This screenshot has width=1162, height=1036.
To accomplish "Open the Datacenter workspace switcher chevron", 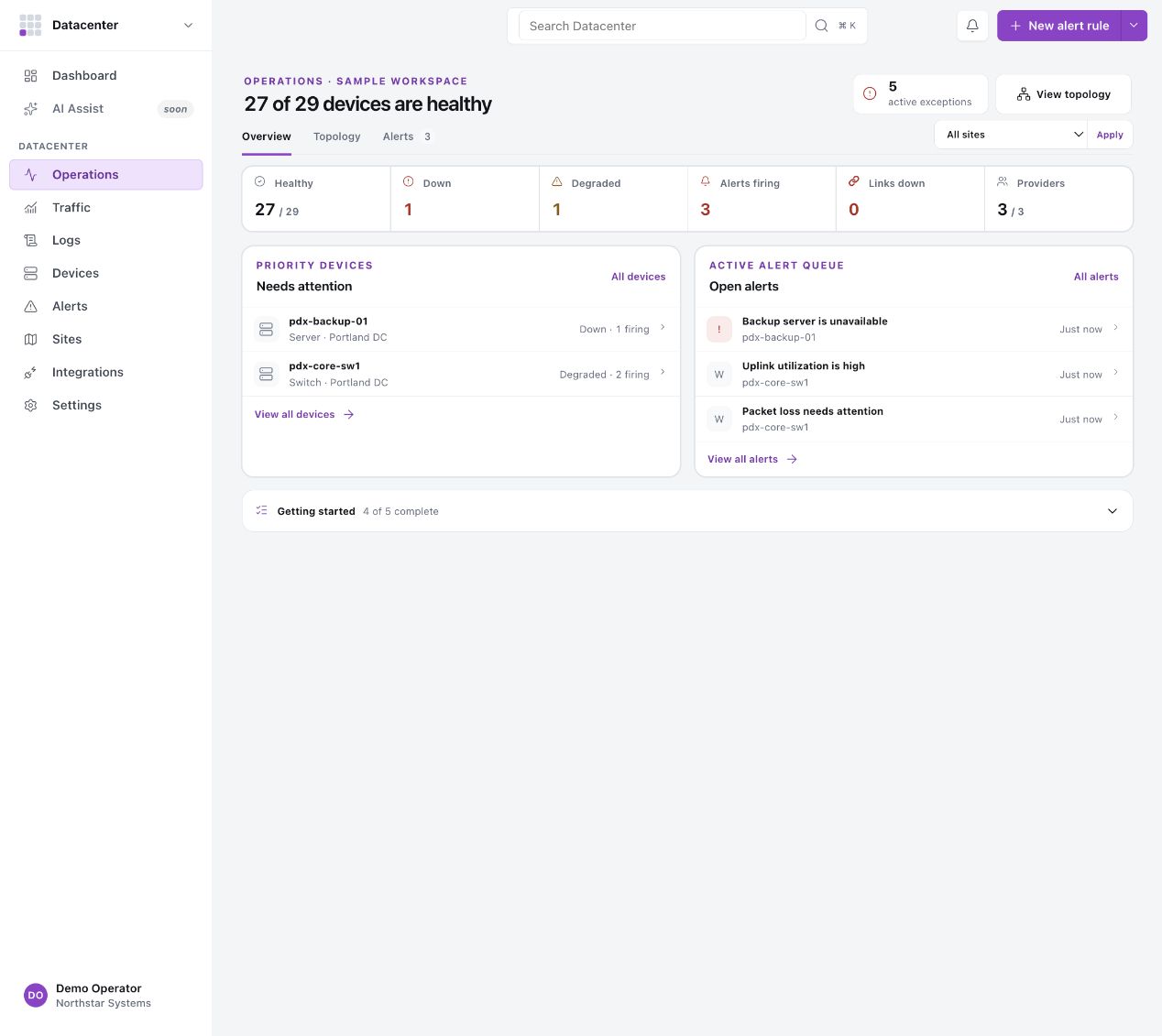I will pos(189,26).
